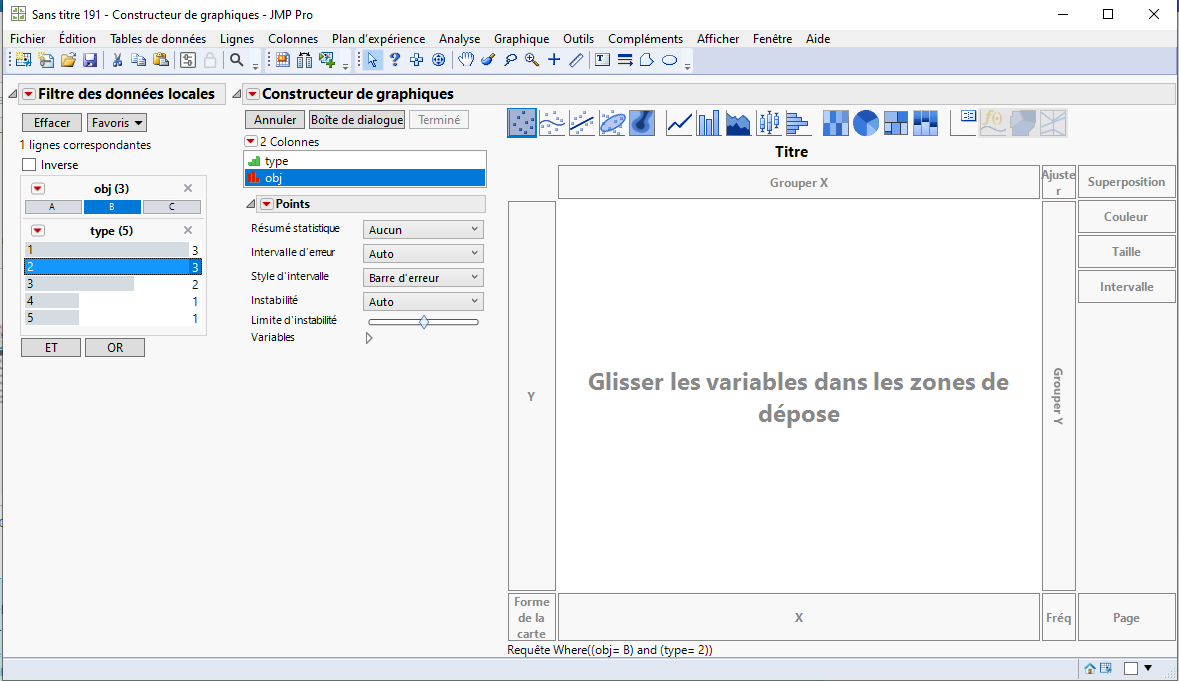The height and width of the screenshot is (681, 1179).
Task: Open the Instabilité dropdown
Action: click(x=423, y=302)
